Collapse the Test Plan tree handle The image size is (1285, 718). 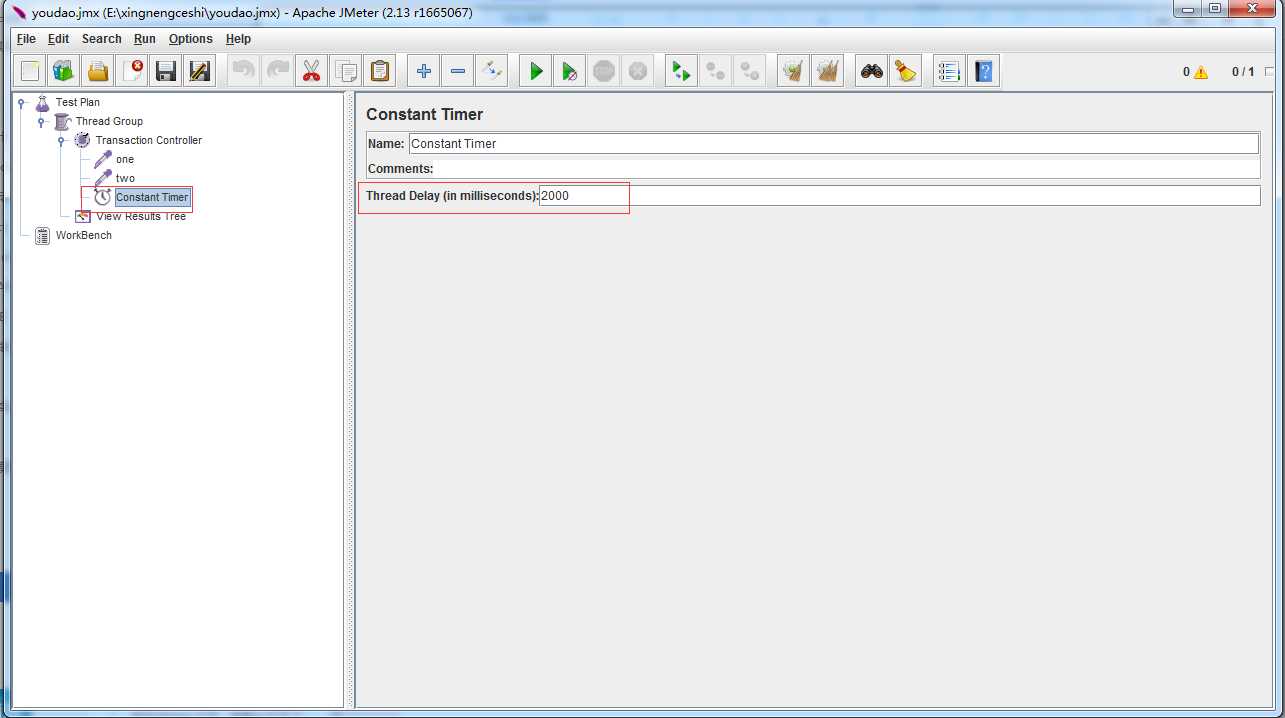[21, 102]
